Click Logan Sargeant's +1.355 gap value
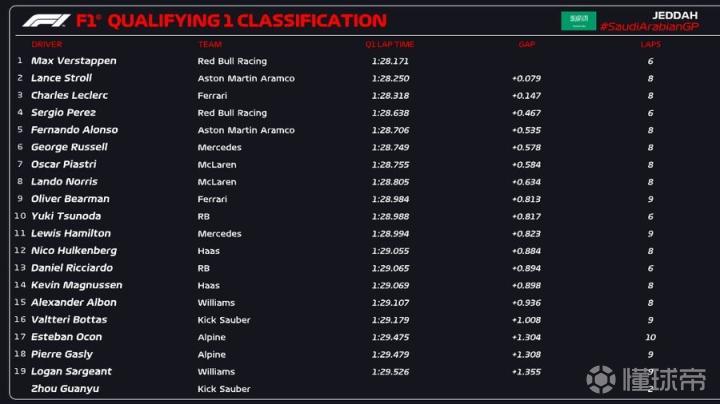 point(526,371)
